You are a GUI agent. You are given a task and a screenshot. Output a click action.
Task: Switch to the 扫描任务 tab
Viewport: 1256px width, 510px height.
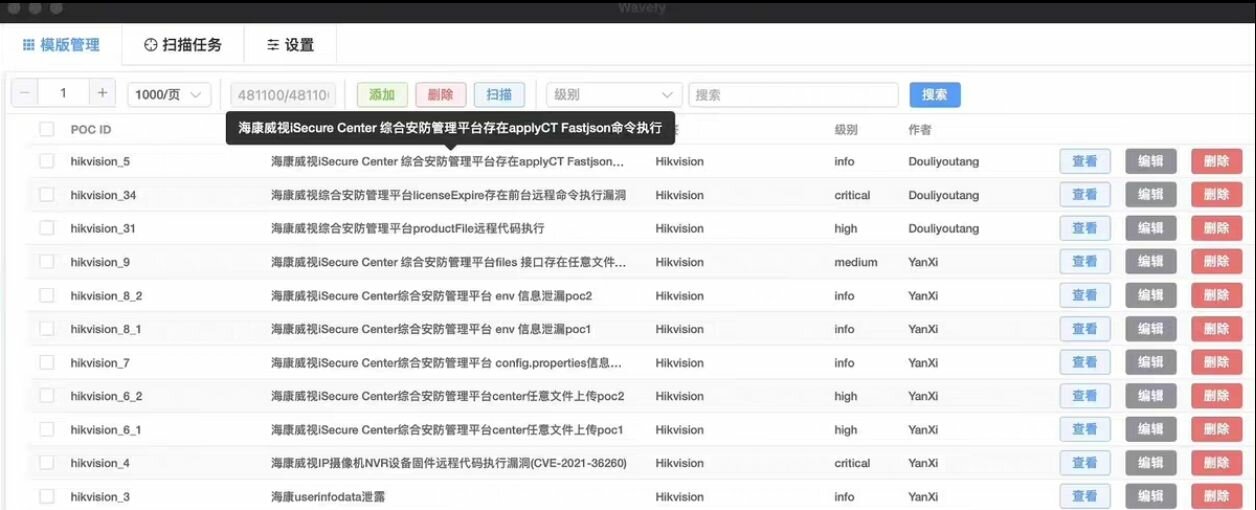pyautogui.click(x=183, y=45)
